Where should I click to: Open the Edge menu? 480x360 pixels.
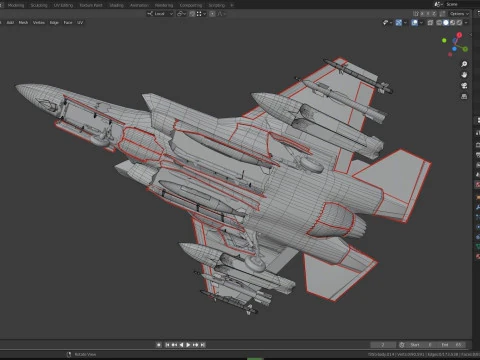click(x=54, y=22)
